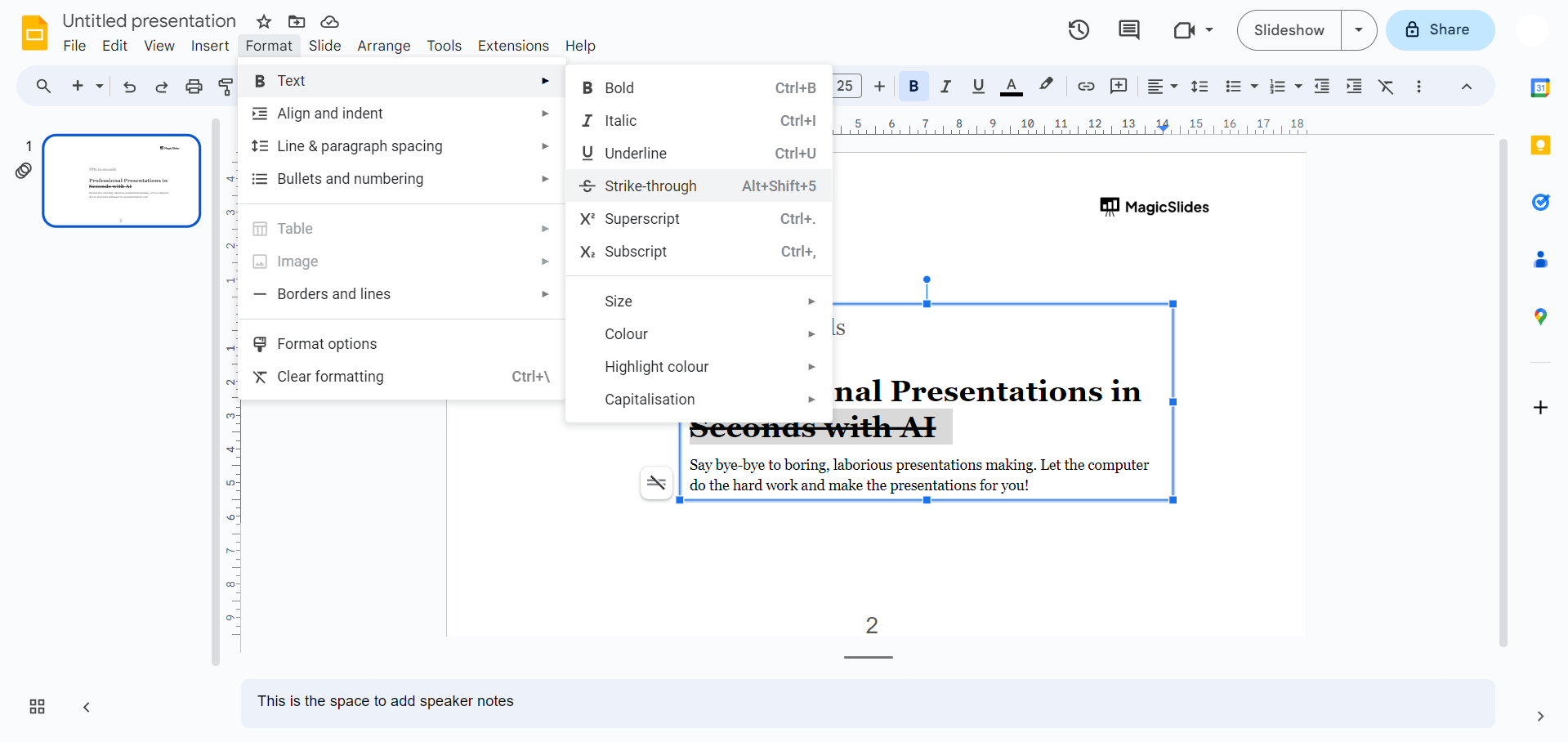Open Google Maps side panel icon
Viewport: 1568px width, 742px height.
pyautogui.click(x=1540, y=317)
